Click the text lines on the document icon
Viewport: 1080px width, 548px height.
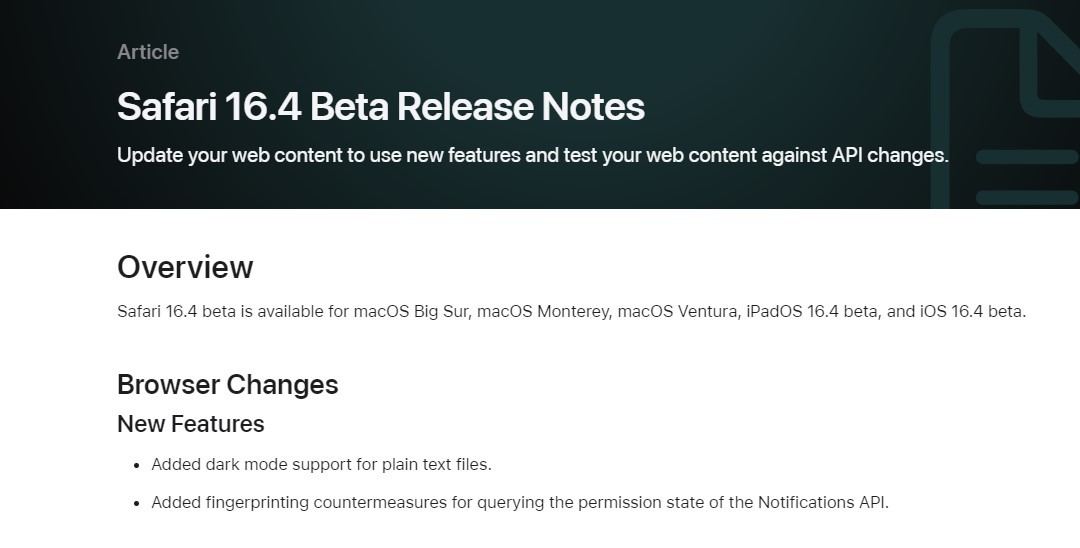1027,178
